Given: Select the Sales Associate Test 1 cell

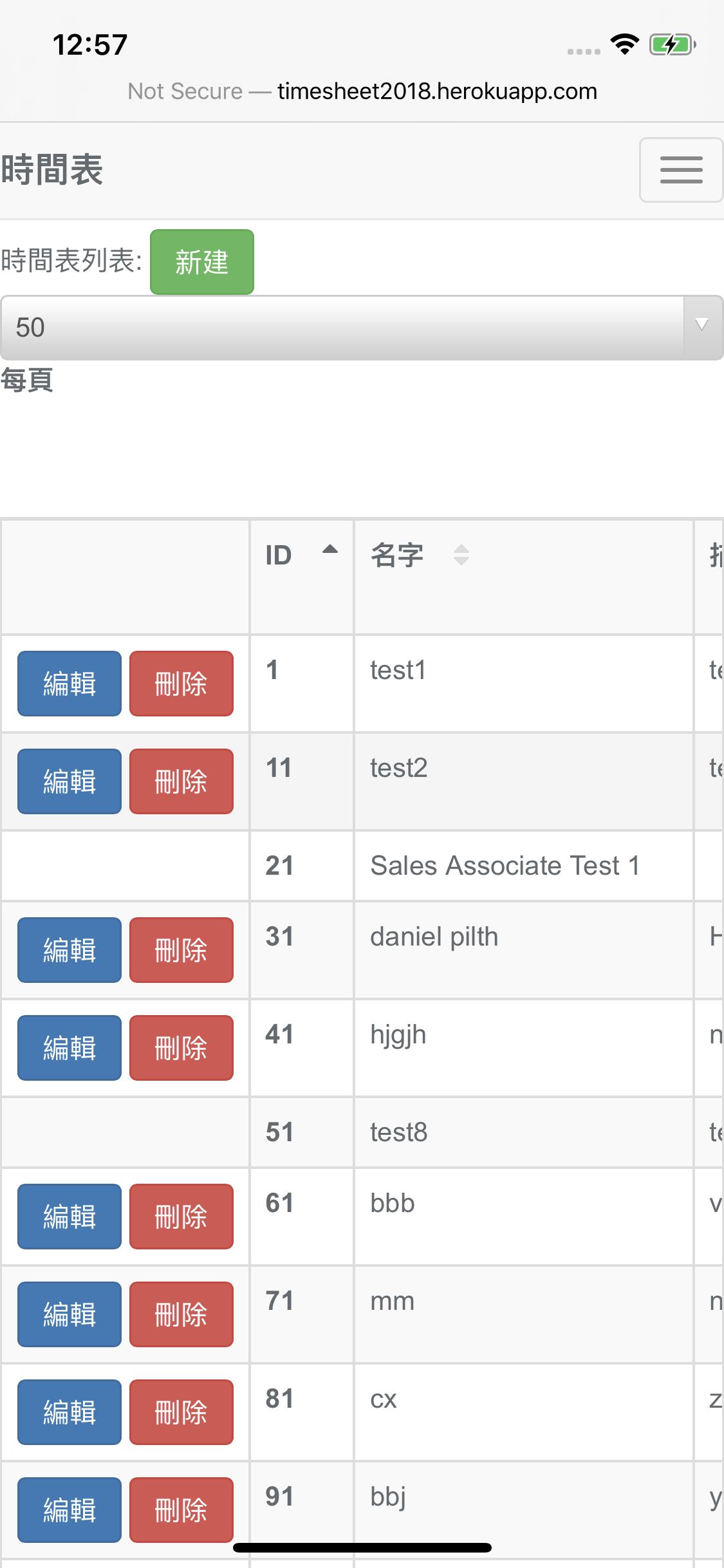Looking at the screenshot, I should (x=505, y=866).
